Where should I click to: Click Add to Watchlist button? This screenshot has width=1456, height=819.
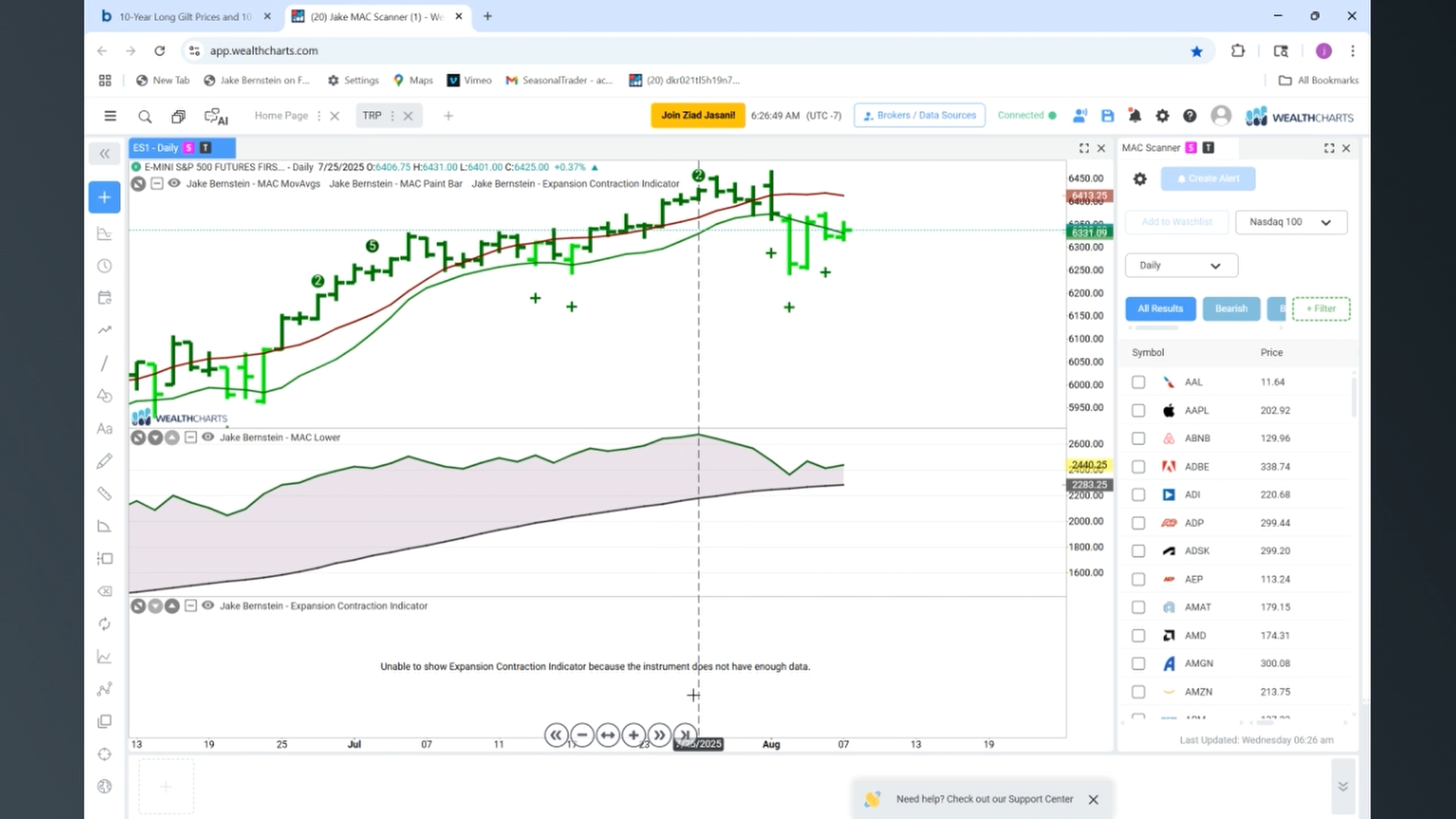point(1177,222)
